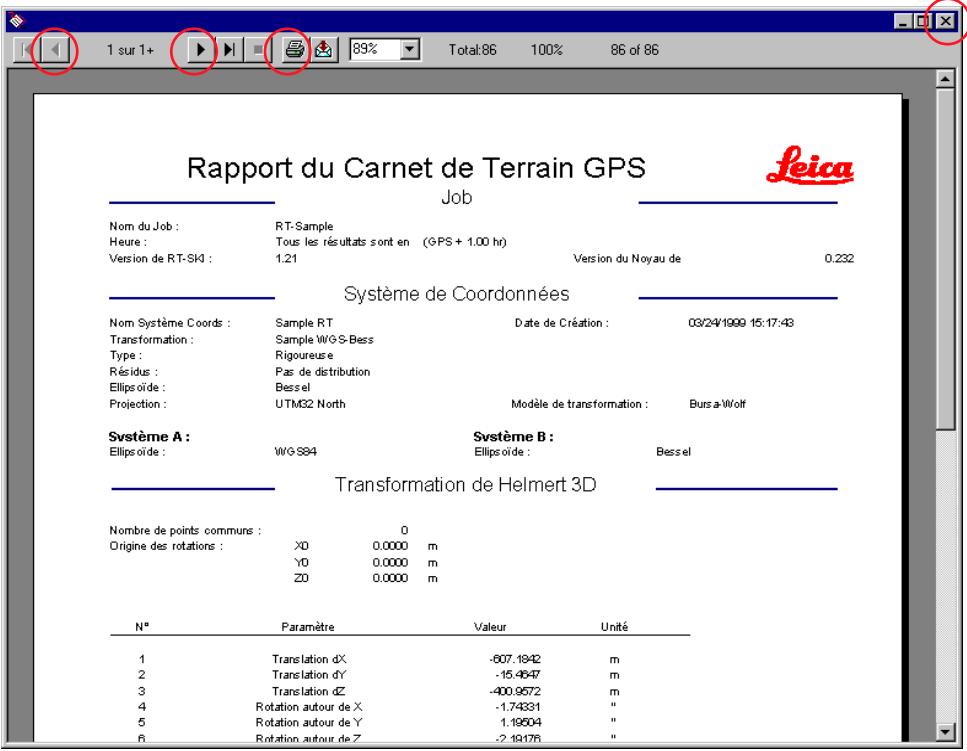This screenshot has width=967, height=751.
Task: Click the 'Système de Coordonnées' heading
Action: pyautogui.click(x=456, y=294)
